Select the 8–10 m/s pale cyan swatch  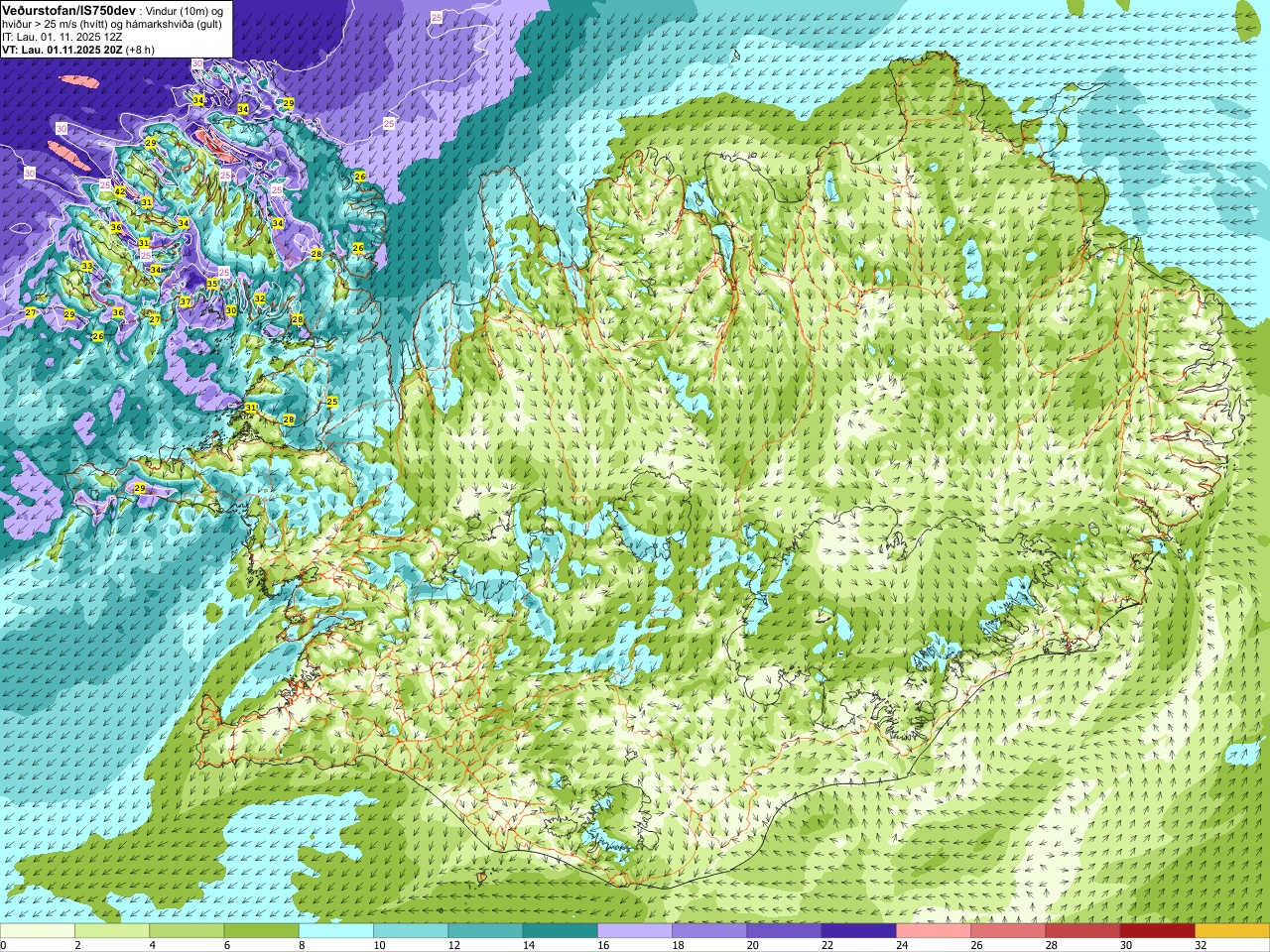click(x=336, y=931)
